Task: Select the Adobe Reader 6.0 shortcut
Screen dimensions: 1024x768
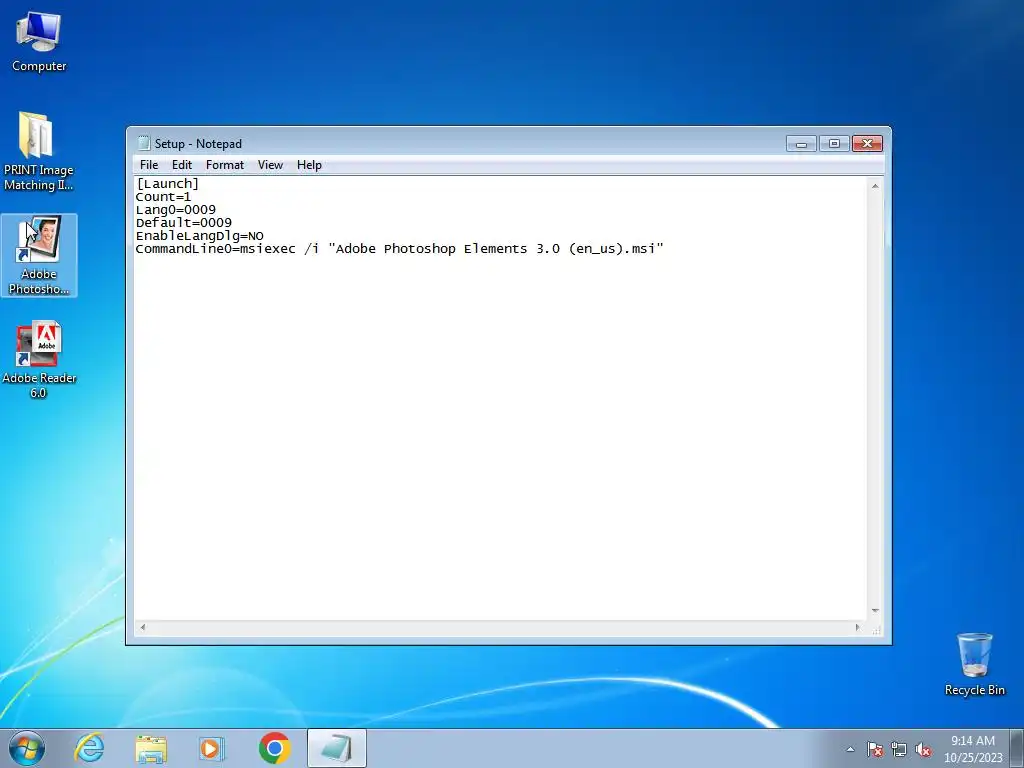Action: 39,359
